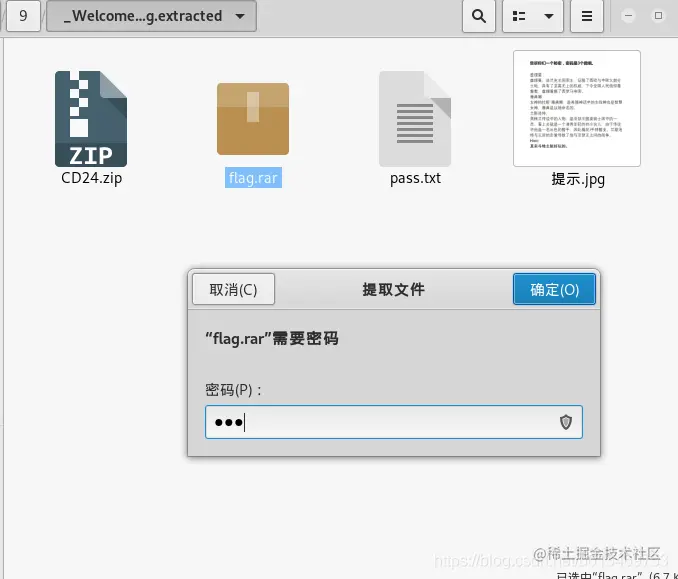Image resolution: width=678 pixels, height=579 pixels.
Task: Confirm password with 确定(O) button
Action: pyautogui.click(x=554, y=289)
